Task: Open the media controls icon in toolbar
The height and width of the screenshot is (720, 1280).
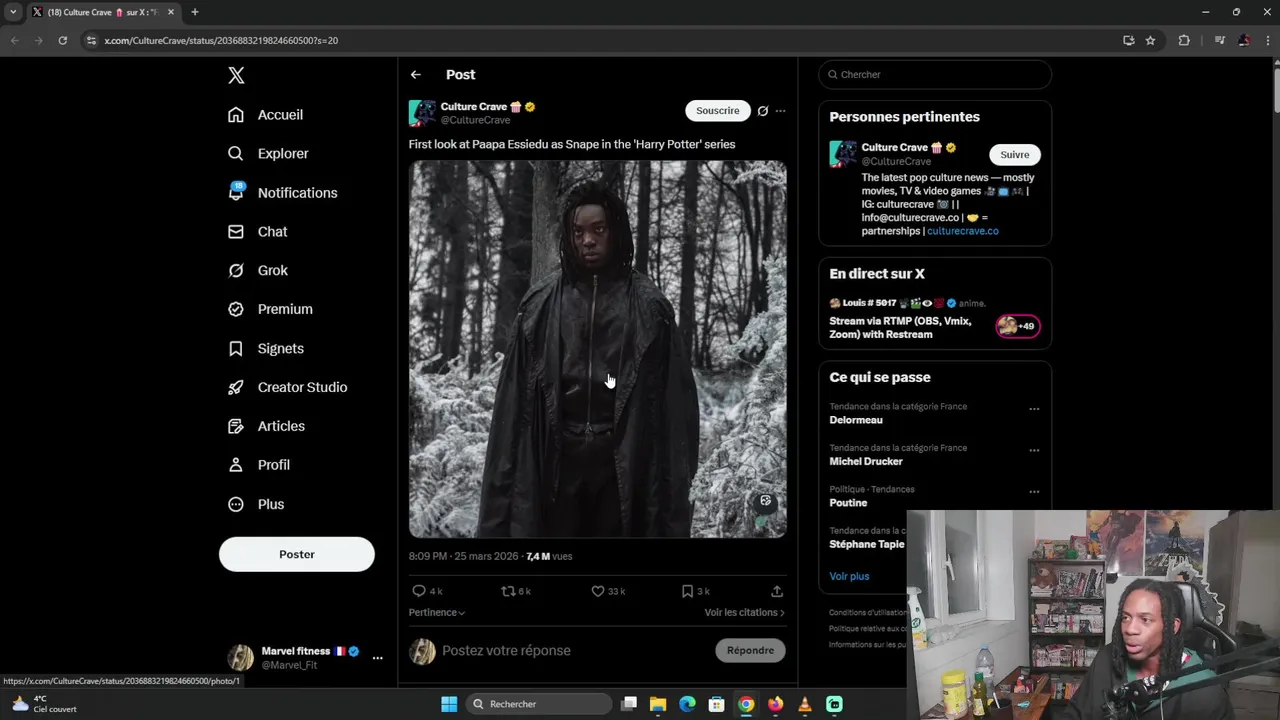Action: 1219,41
